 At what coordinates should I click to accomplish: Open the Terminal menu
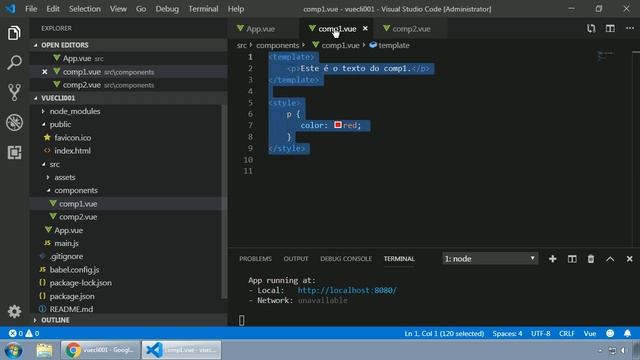[x=203, y=9]
